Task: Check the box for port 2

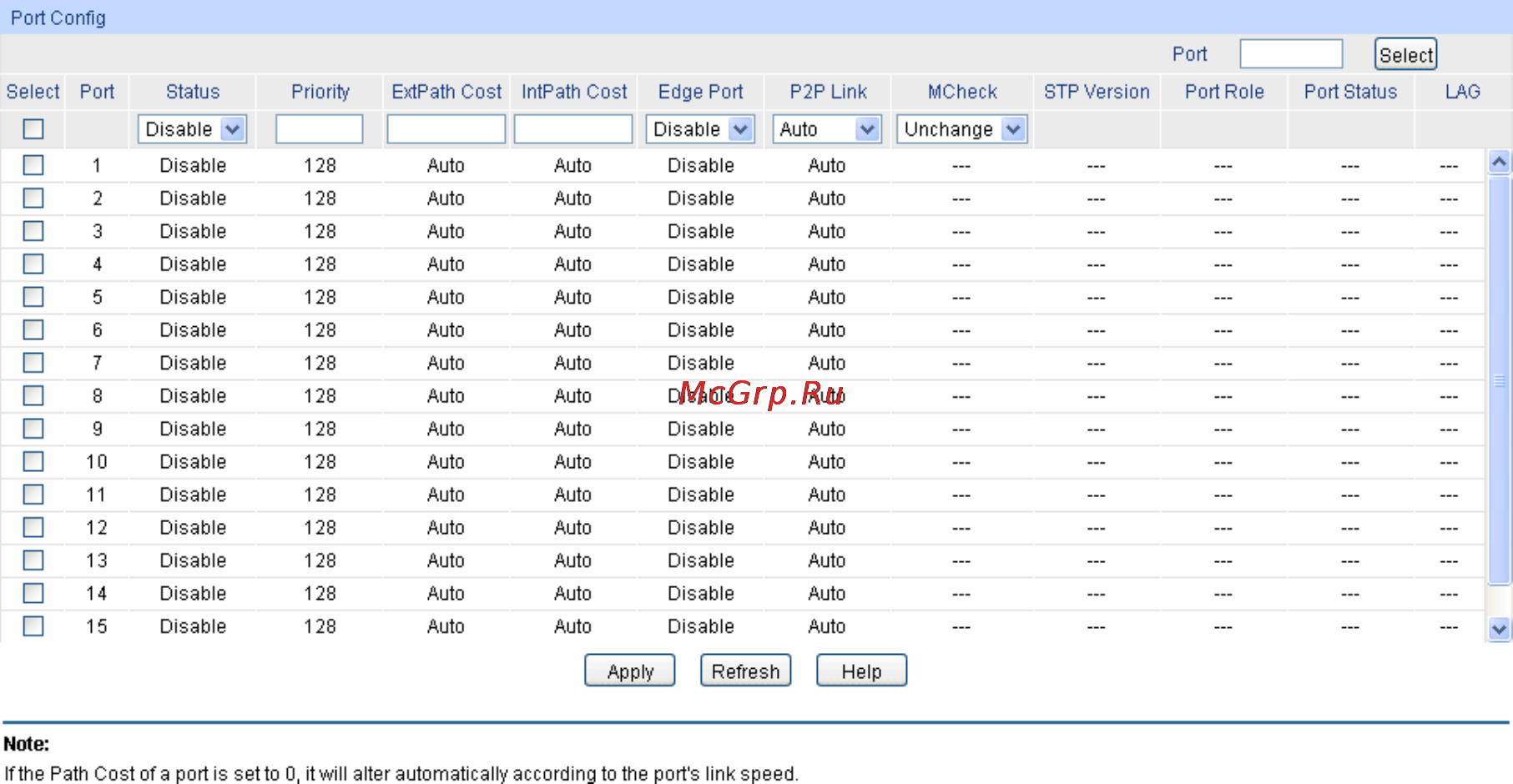Action: point(33,199)
